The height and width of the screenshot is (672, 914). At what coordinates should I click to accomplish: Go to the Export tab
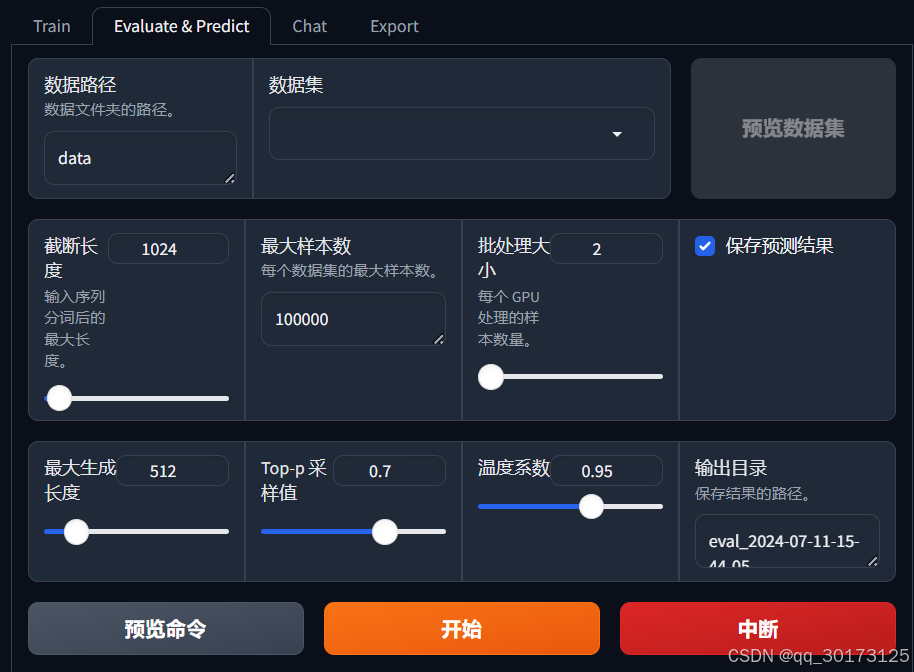coord(394,26)
